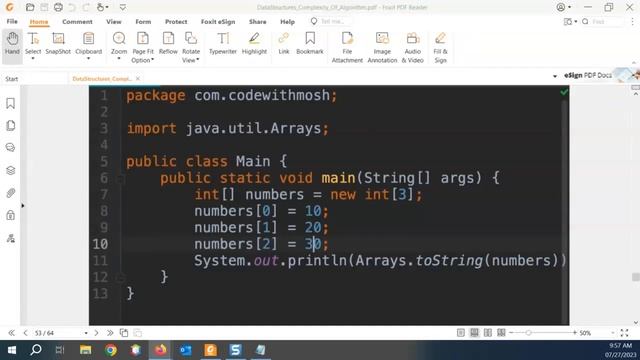Activate the SnapShot tool
The width and height of the screenshot is (640, 360).
[x=58, y=43]
